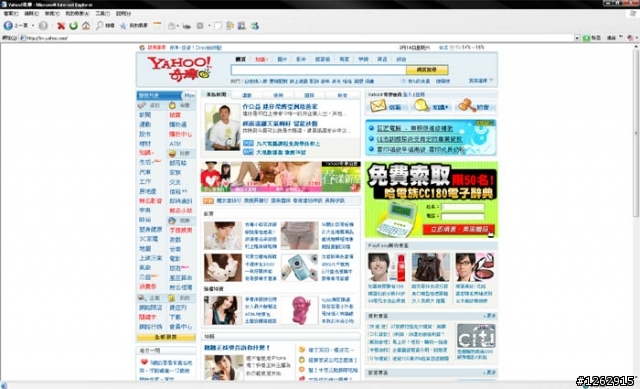Viewport: 640px width, 389px height.
Task: Click the blank page toolbar icon
Action: (x=218, y=26)
